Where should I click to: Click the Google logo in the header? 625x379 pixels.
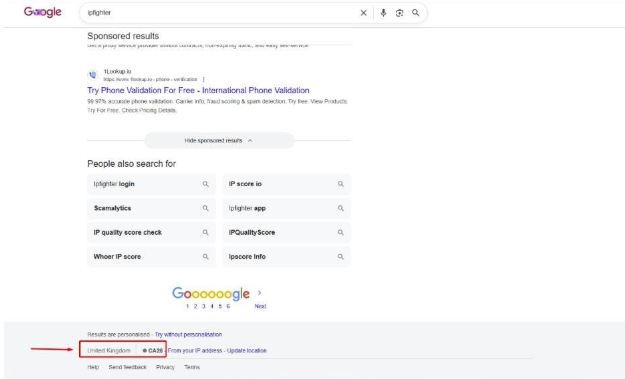pyautogui.click(x=42, y=12)
